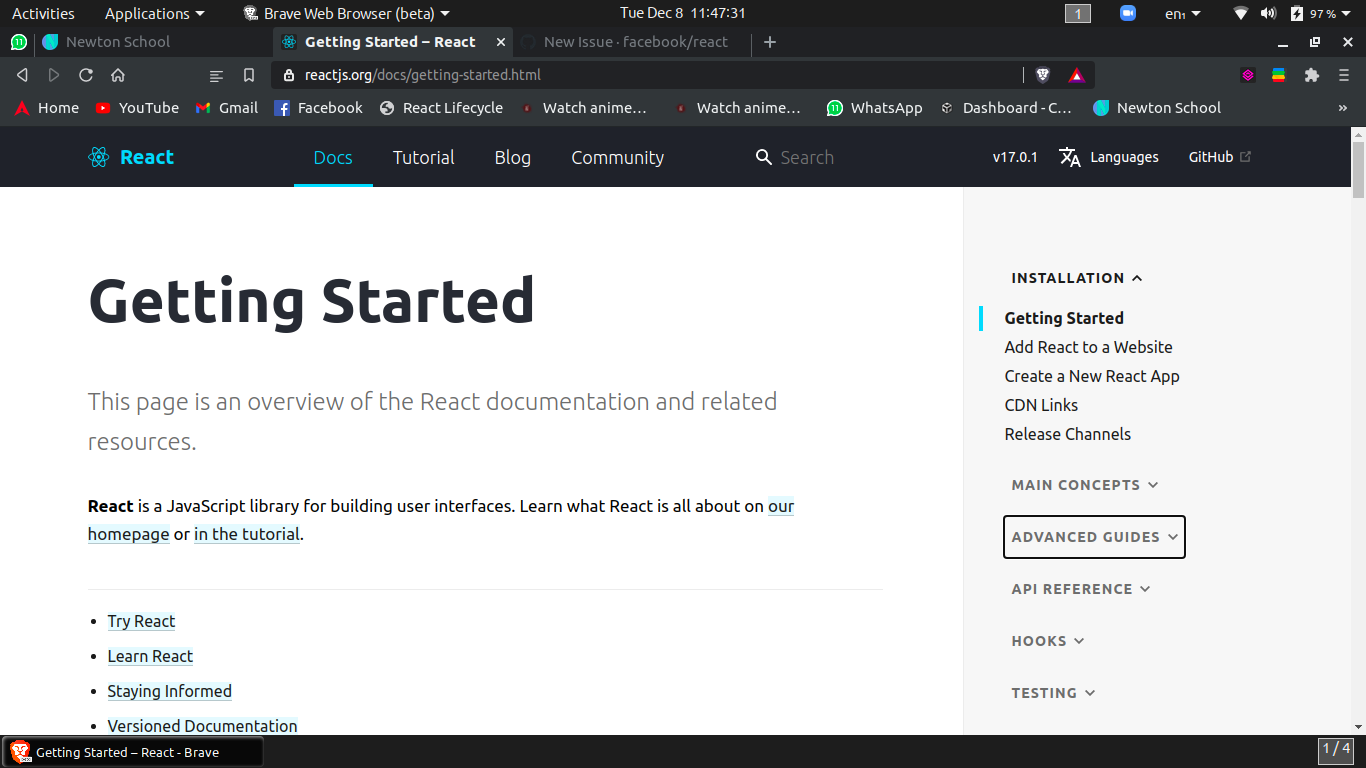
Task: Bookmark this page with the star icon
Action: click(248, 74)
